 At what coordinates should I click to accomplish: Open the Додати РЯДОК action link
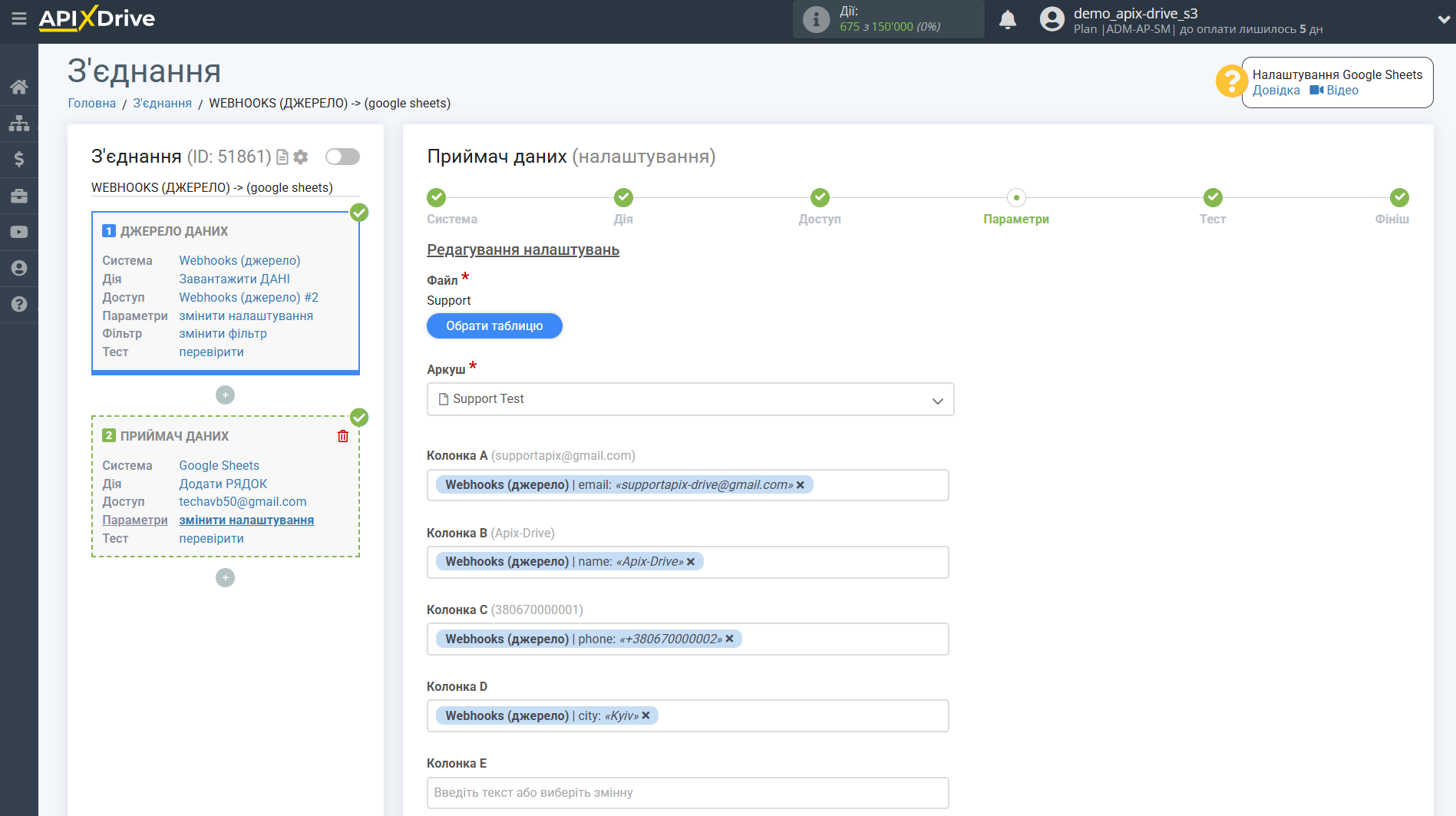click(x=223, y=484)
